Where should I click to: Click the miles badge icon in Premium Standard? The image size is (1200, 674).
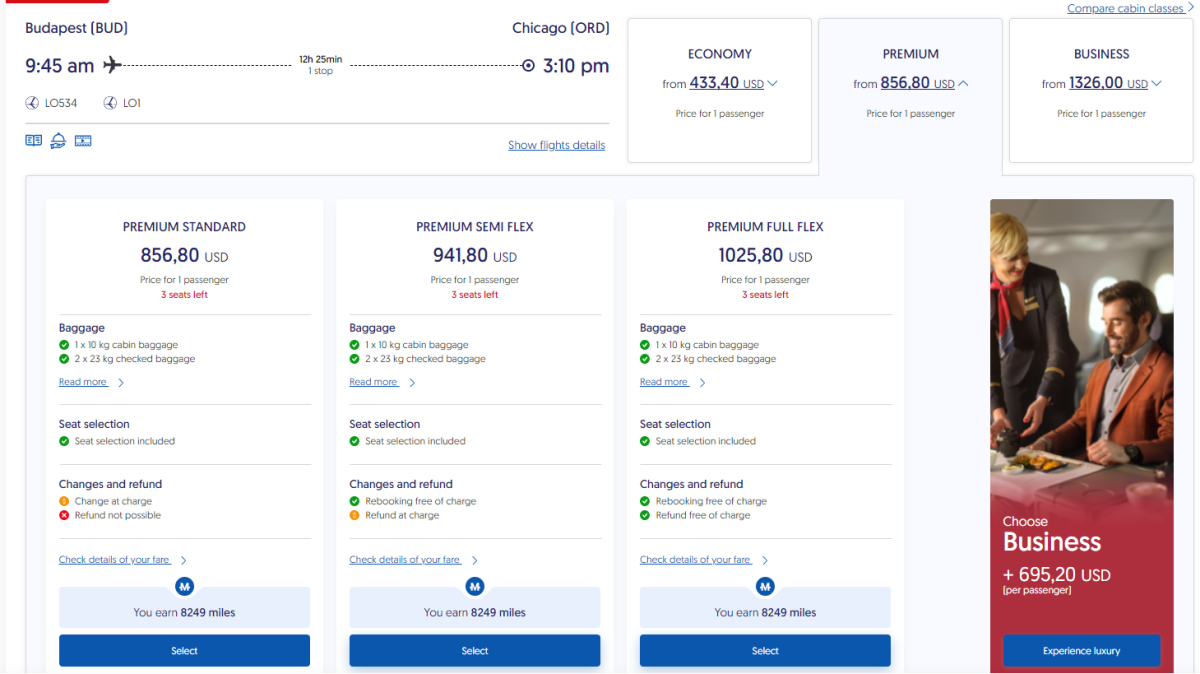[x=184, y=587]
